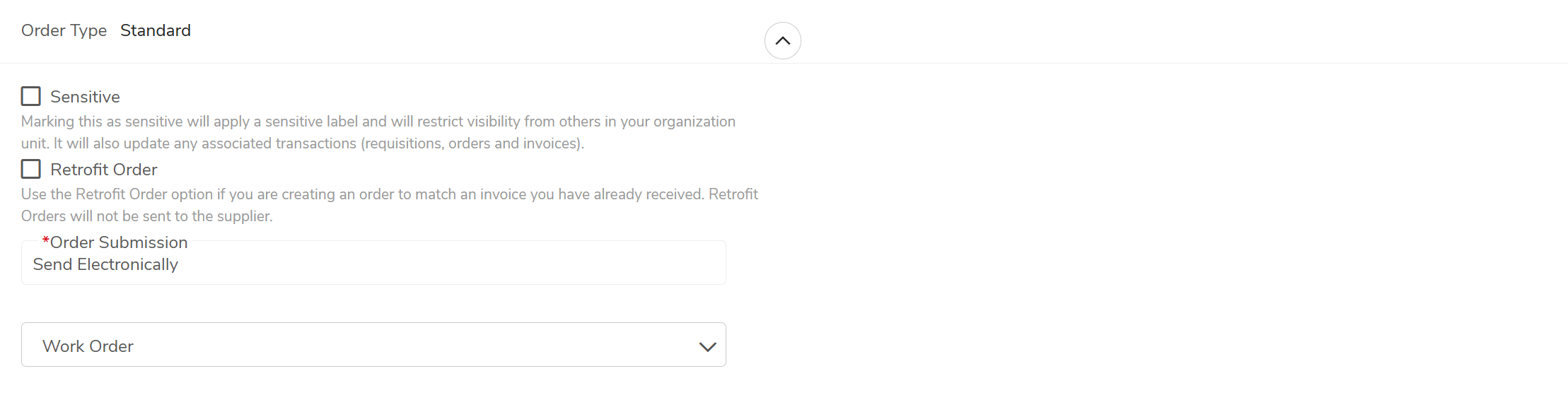Focus the Order Submission field

373,264
